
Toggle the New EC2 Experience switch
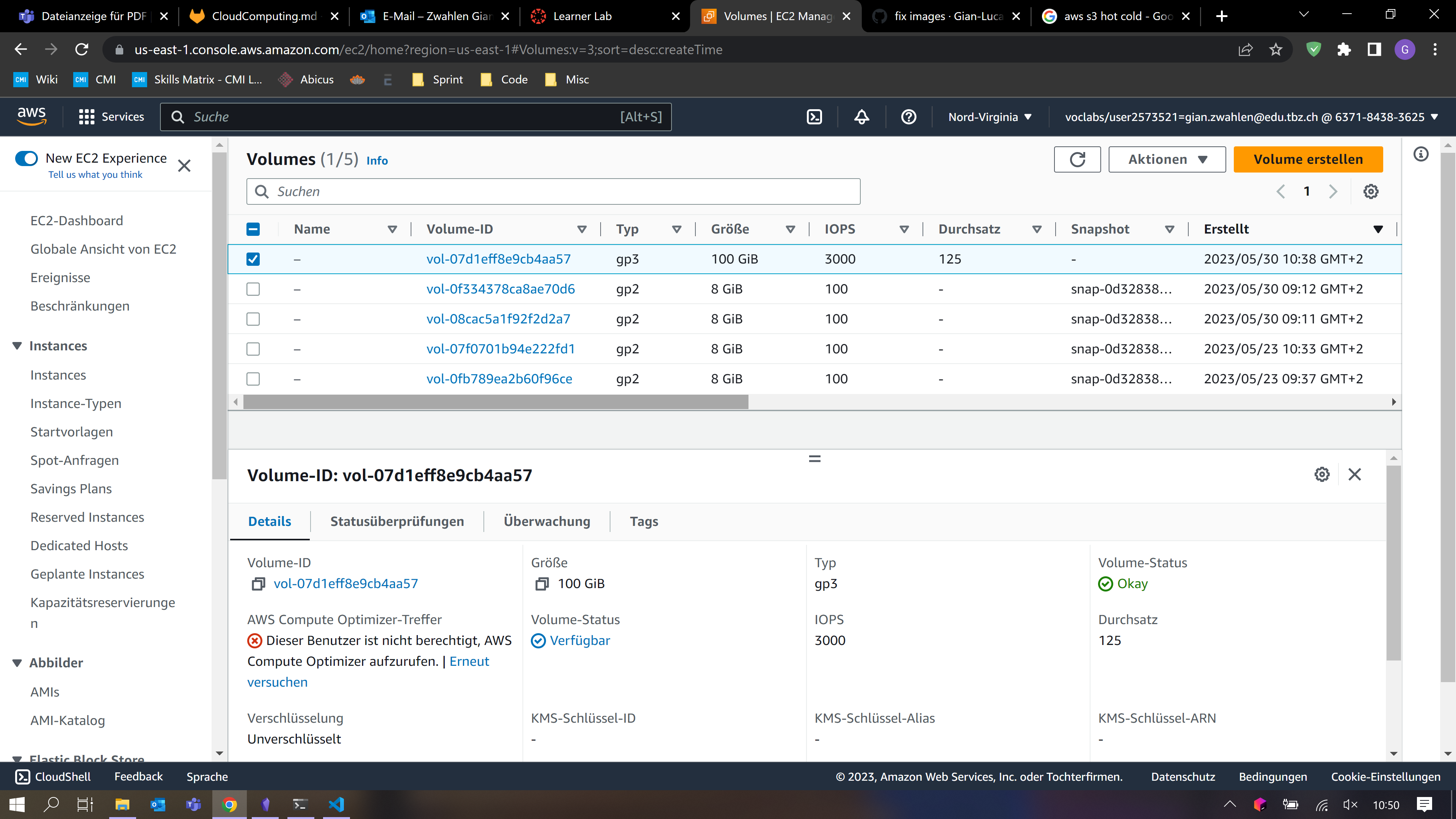27,158
